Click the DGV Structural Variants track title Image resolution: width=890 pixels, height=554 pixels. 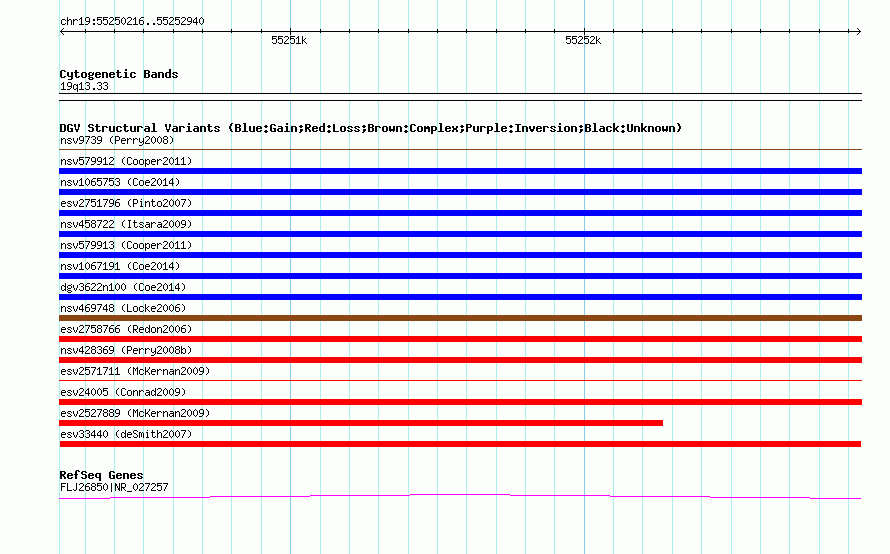point(371,128)
